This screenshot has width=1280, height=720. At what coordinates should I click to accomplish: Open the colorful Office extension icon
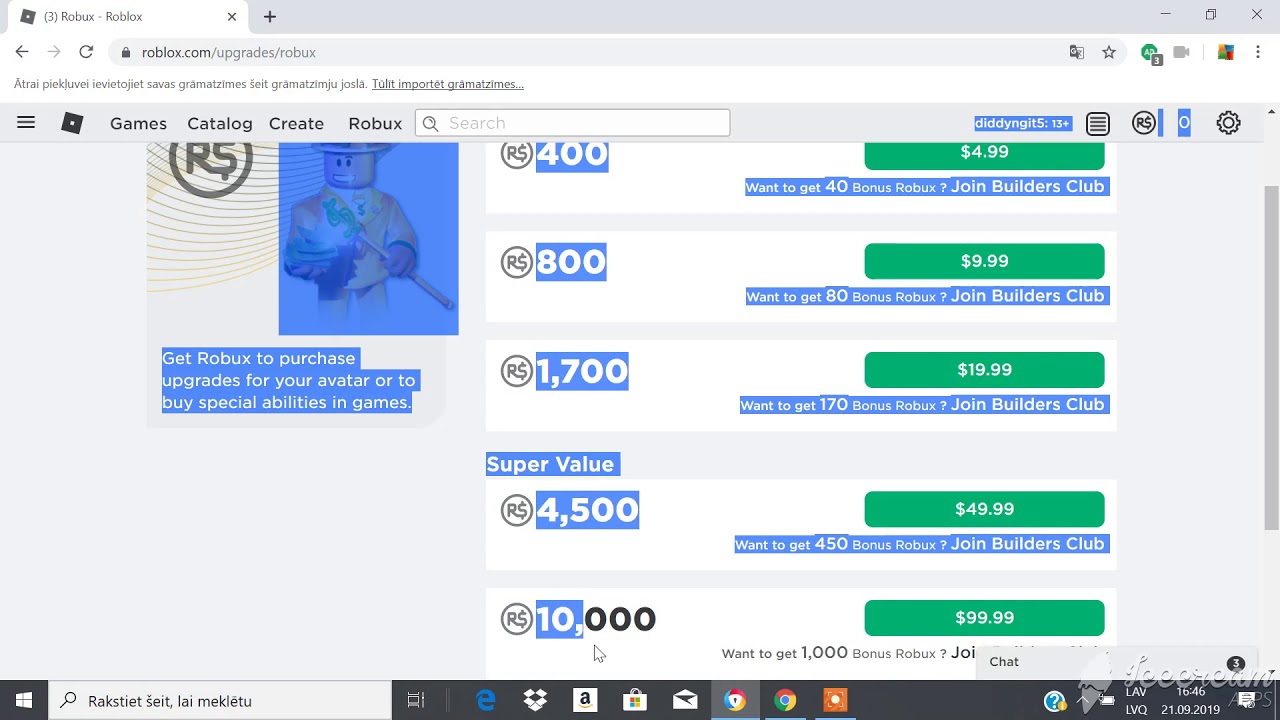click(x=1225, y=52)
